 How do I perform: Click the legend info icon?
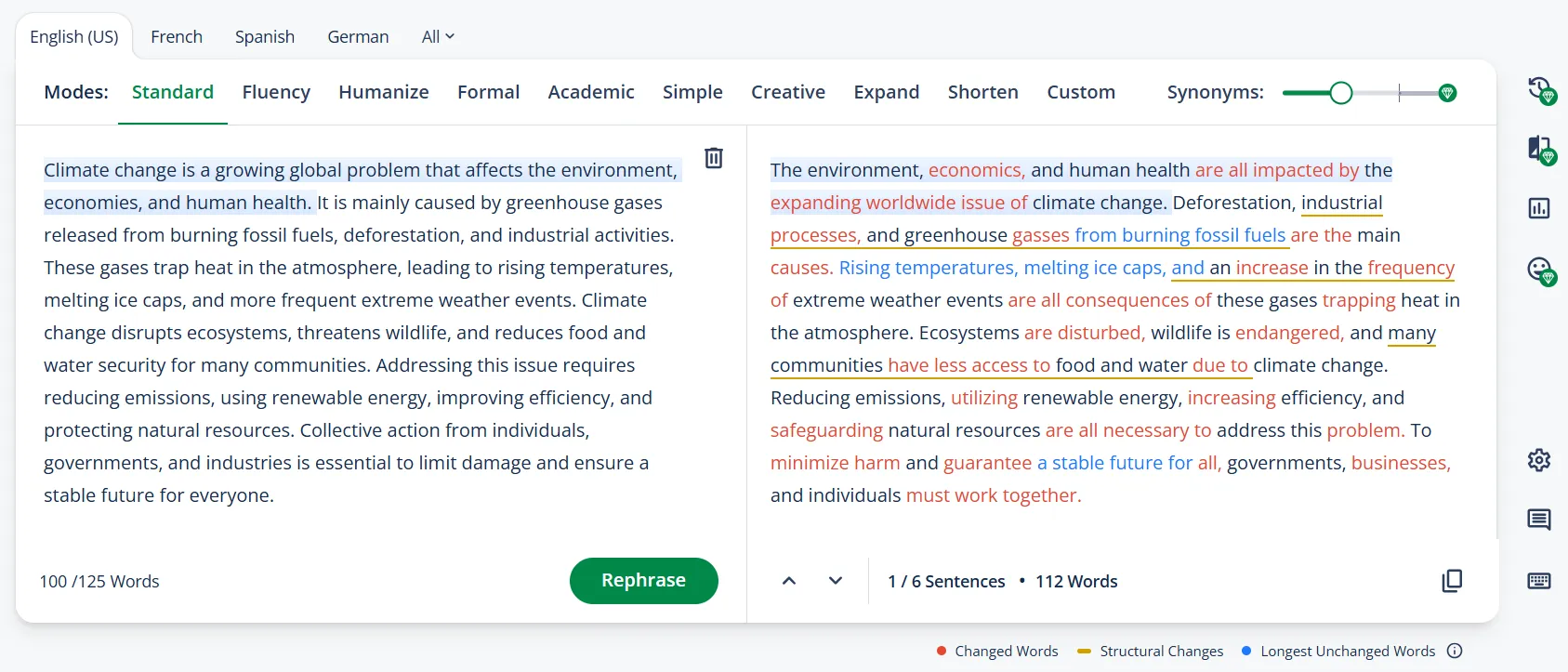[1455, 652]
